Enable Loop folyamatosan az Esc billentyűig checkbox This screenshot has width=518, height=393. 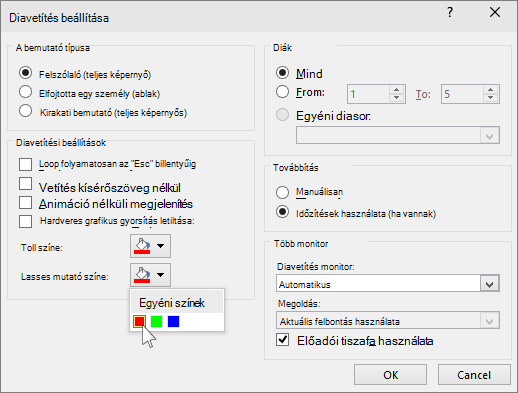tap(26, 164)
